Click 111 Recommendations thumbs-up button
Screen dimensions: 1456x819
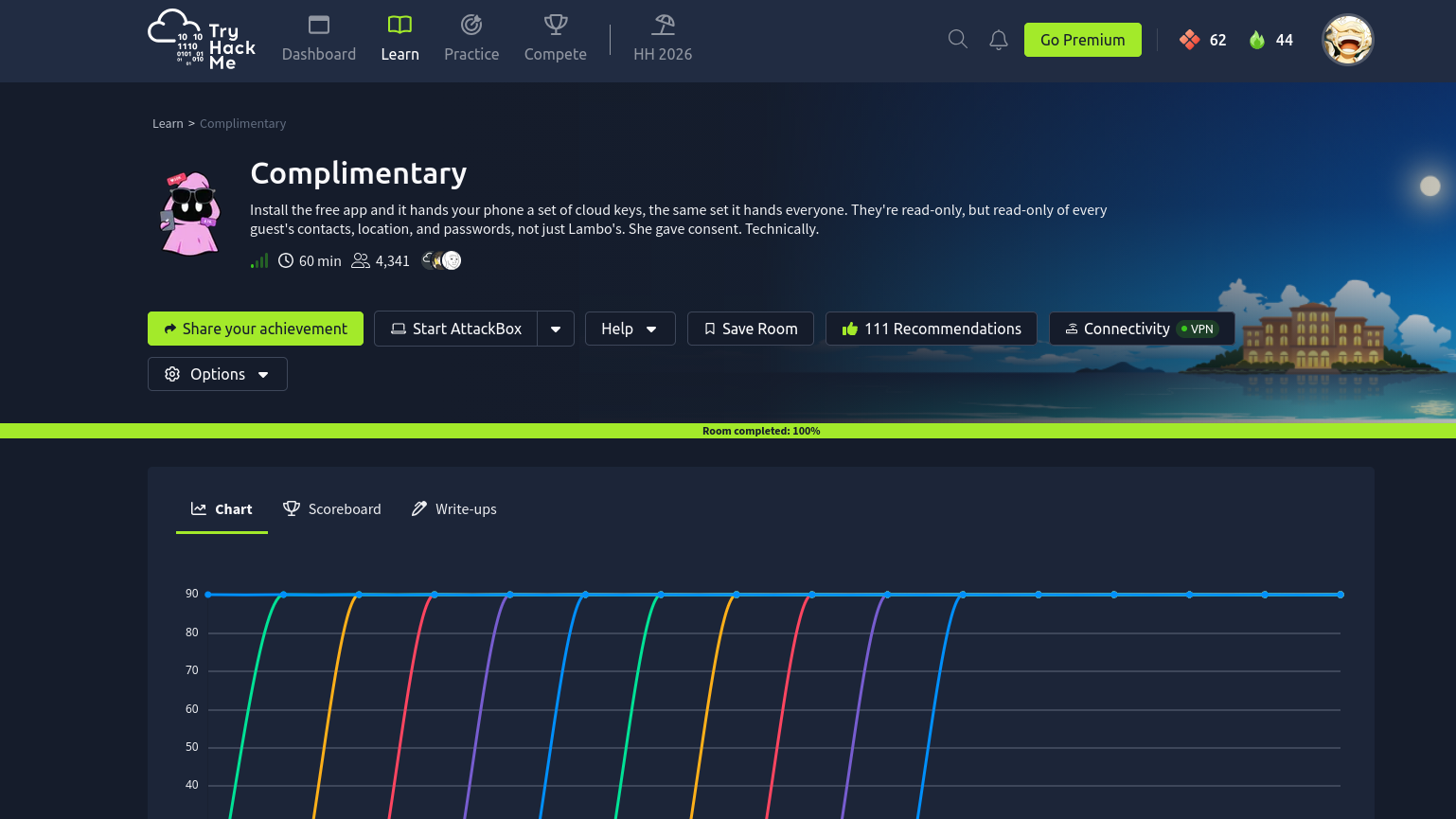(x=932, y=329)
